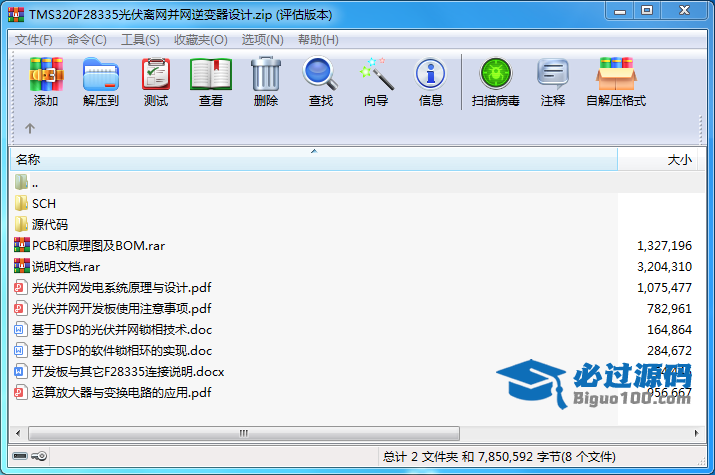This screenshot has height=475, width=715.
Task: Open the 文件(F) menu
Action: [34, 40]
